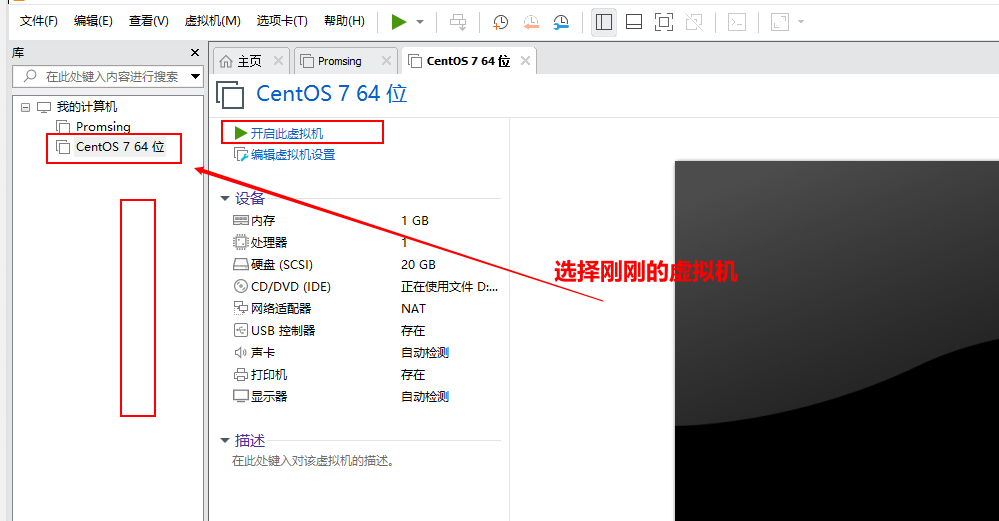The width and height of the screenshot is (999, 521).
Task: Click the 1 GB memory value
Action: click(x=415, y=221)
